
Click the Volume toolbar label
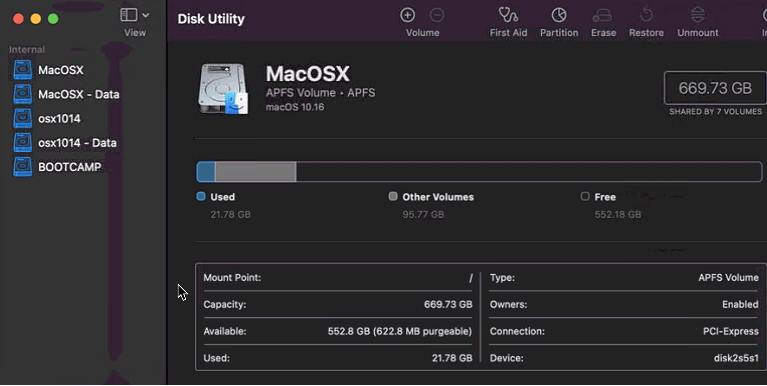click(422, 33)
